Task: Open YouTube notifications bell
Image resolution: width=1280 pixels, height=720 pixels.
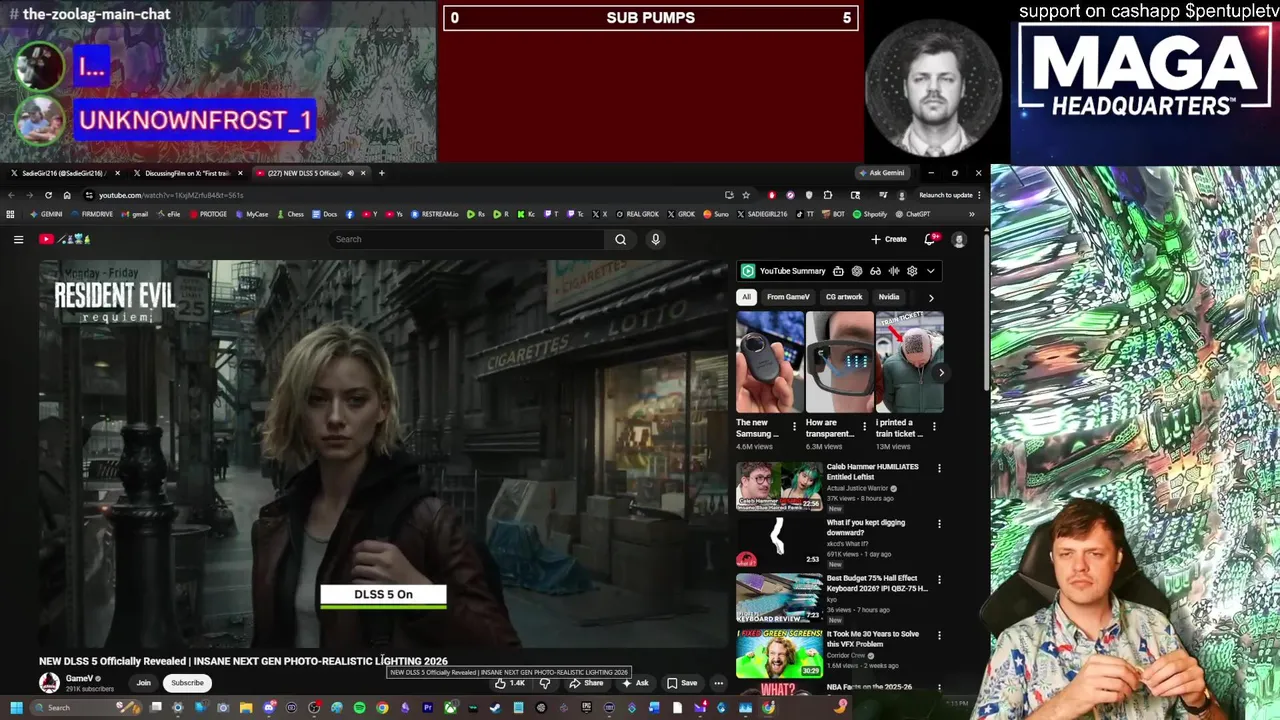Action: [x=930, y=239]
